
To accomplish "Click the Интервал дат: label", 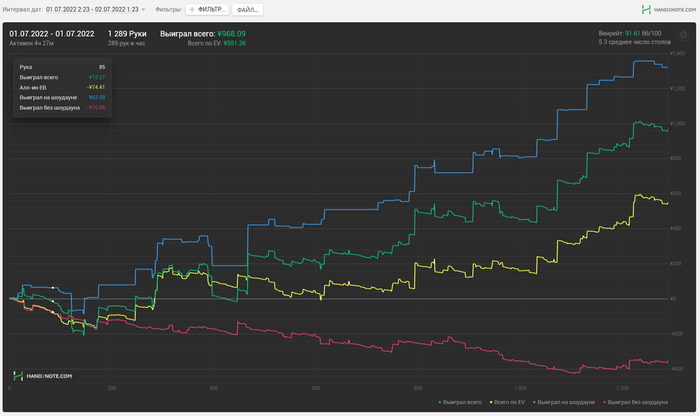I will 23,9.
